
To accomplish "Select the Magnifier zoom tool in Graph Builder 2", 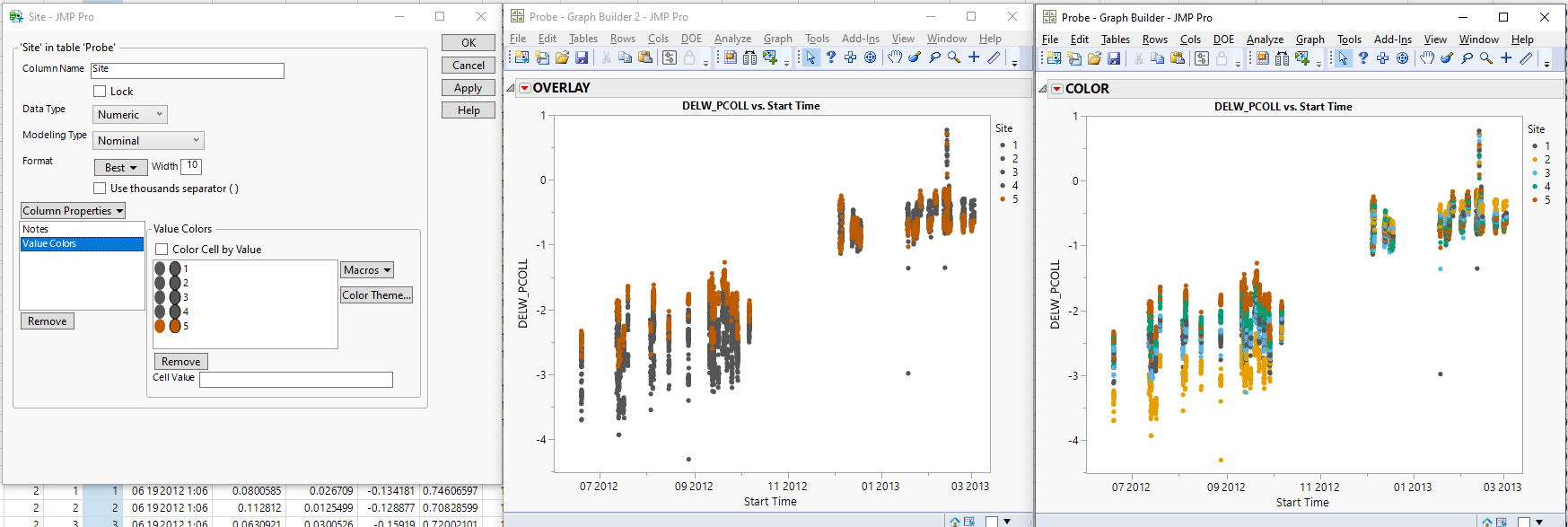I will [953, 57].
